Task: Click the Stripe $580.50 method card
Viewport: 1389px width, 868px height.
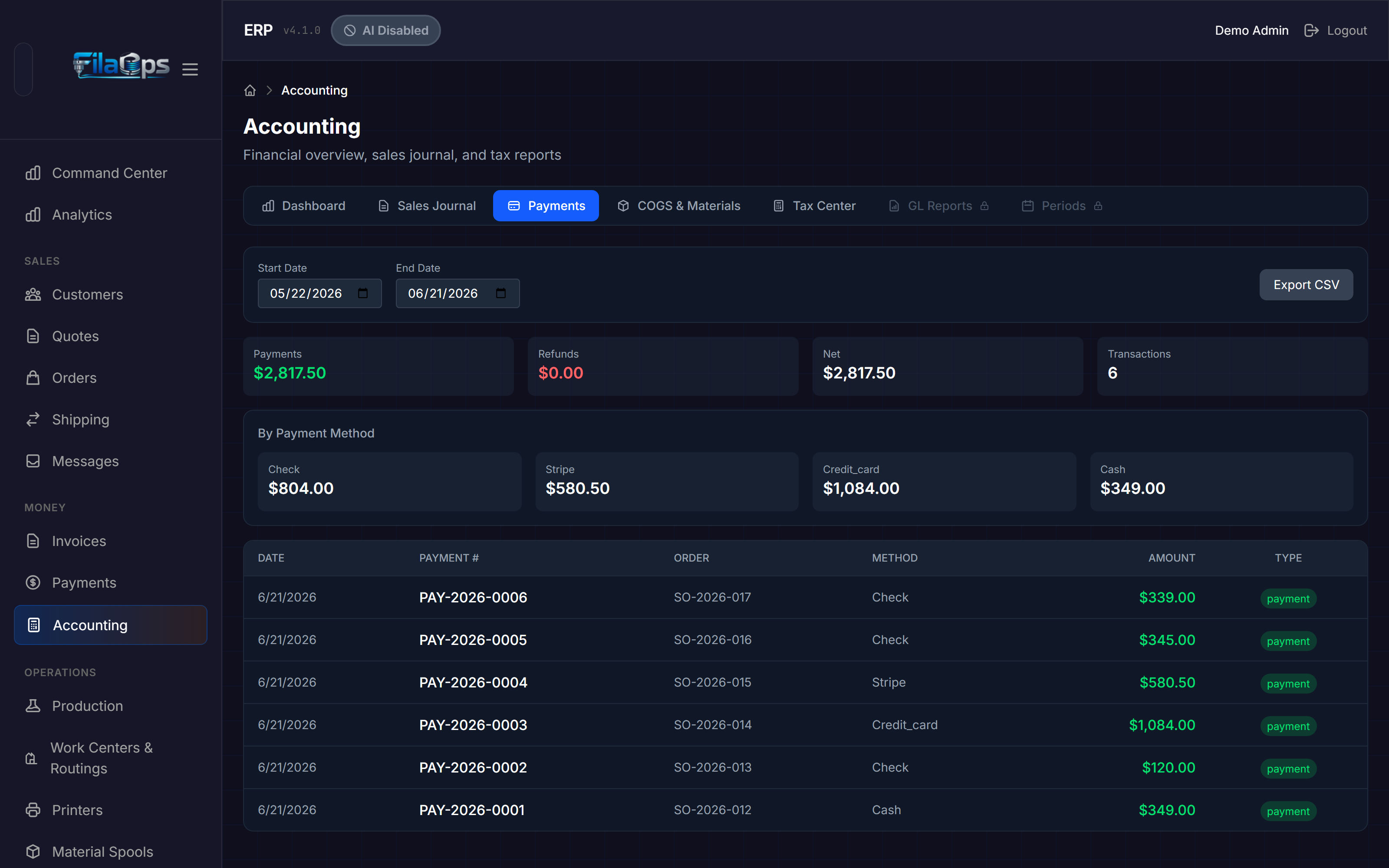Action: 666,481
